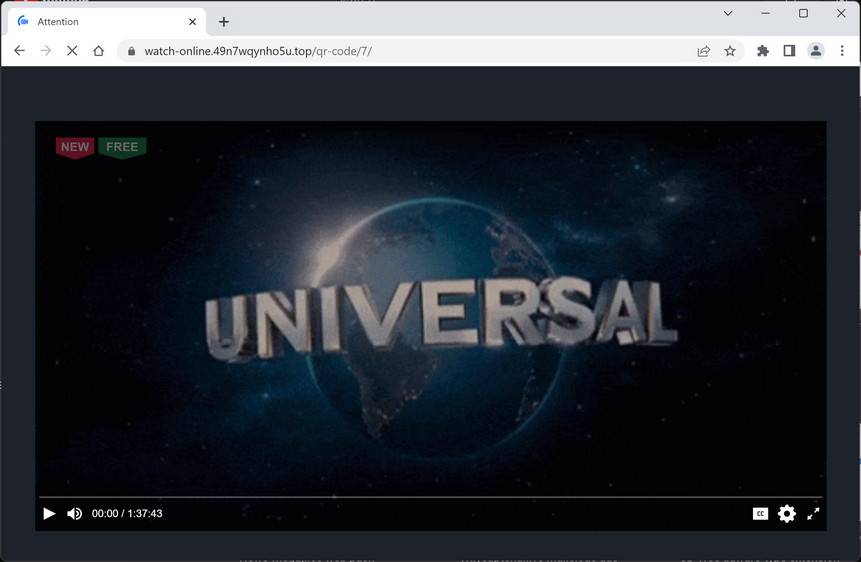The width and height of the screenshot is (861, 562).
Task: Click the 00:00 / 1:37:43 timestamp
Action: tap(127, 513)
